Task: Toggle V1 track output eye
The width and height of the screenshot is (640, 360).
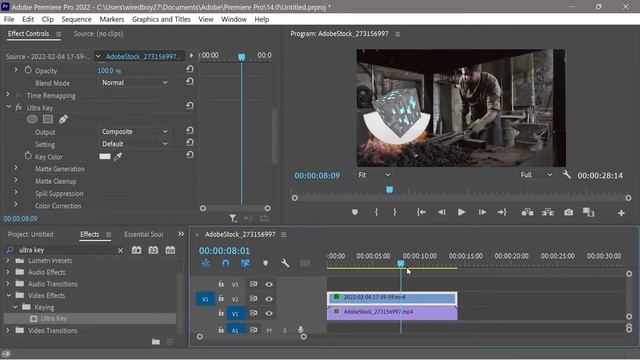Action: pyautogui.click(x=269, y=313)
